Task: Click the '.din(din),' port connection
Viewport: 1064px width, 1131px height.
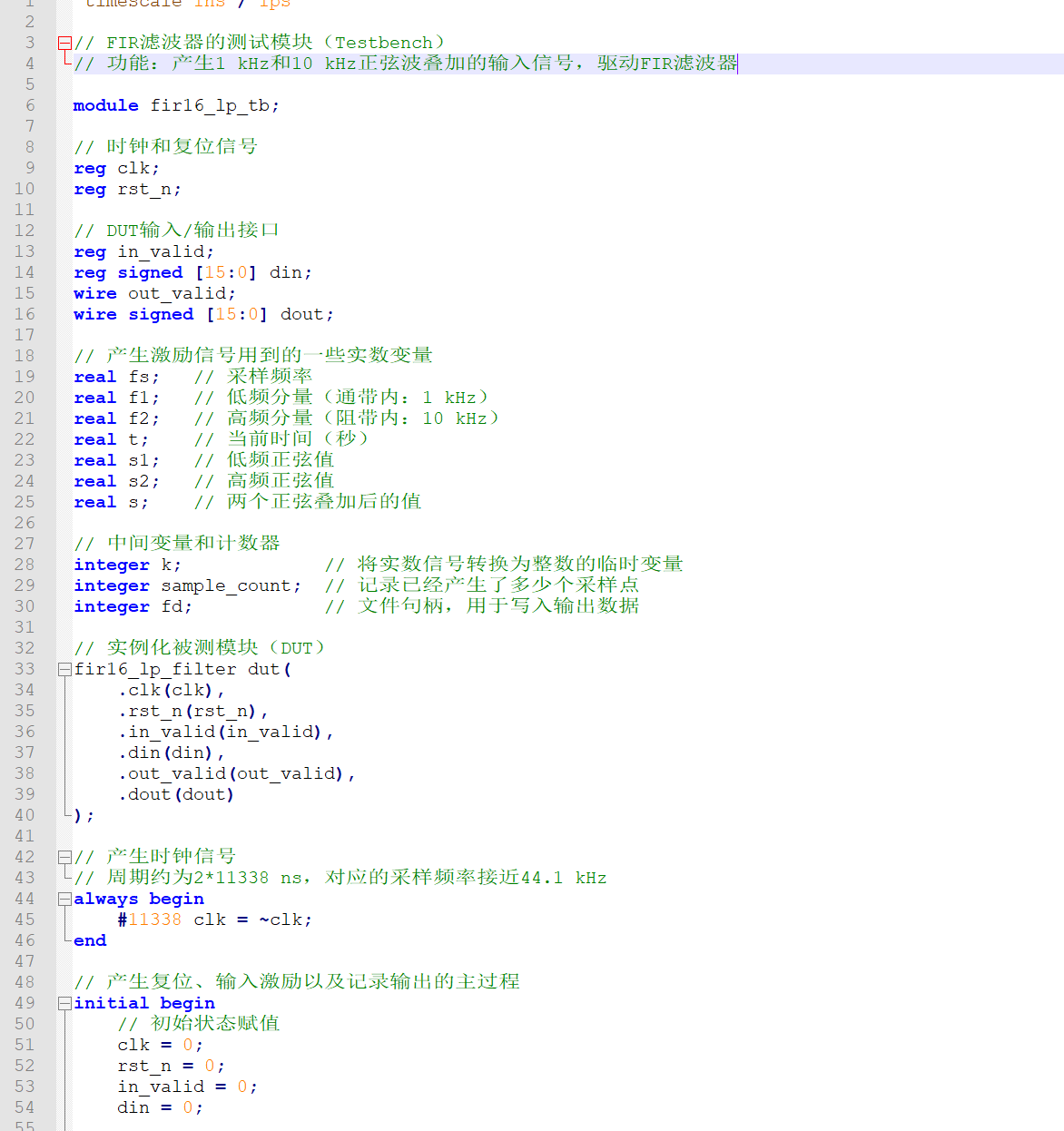Action: tap(172, 752)
